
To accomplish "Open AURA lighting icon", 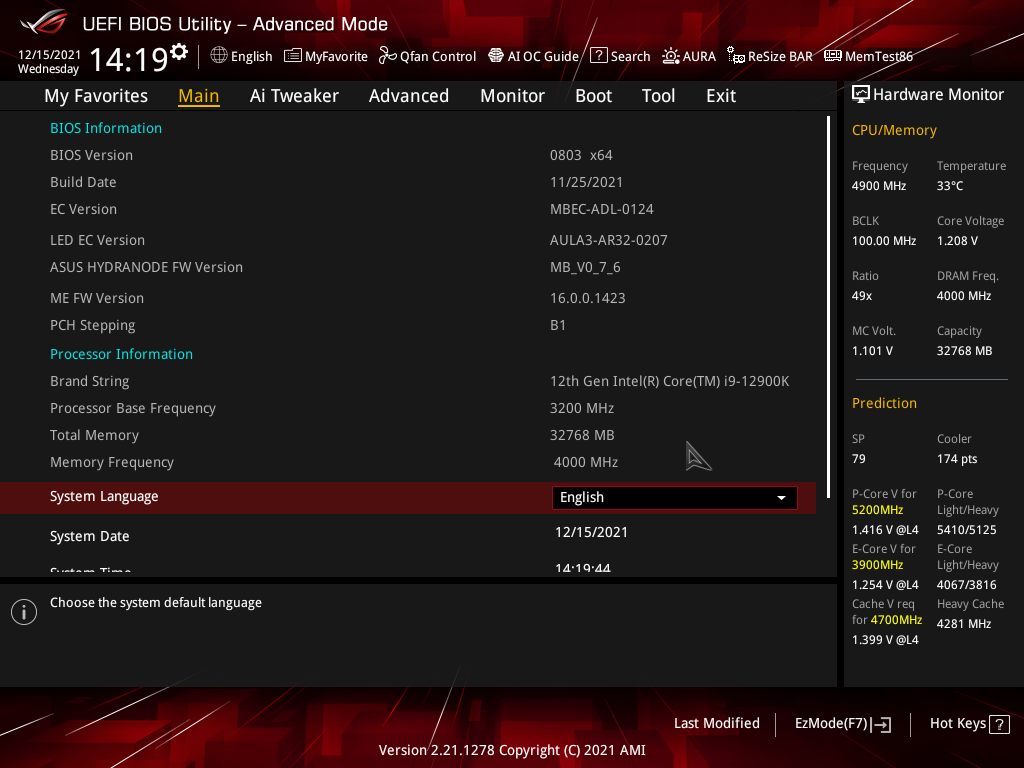I will [x=671, y=56].
